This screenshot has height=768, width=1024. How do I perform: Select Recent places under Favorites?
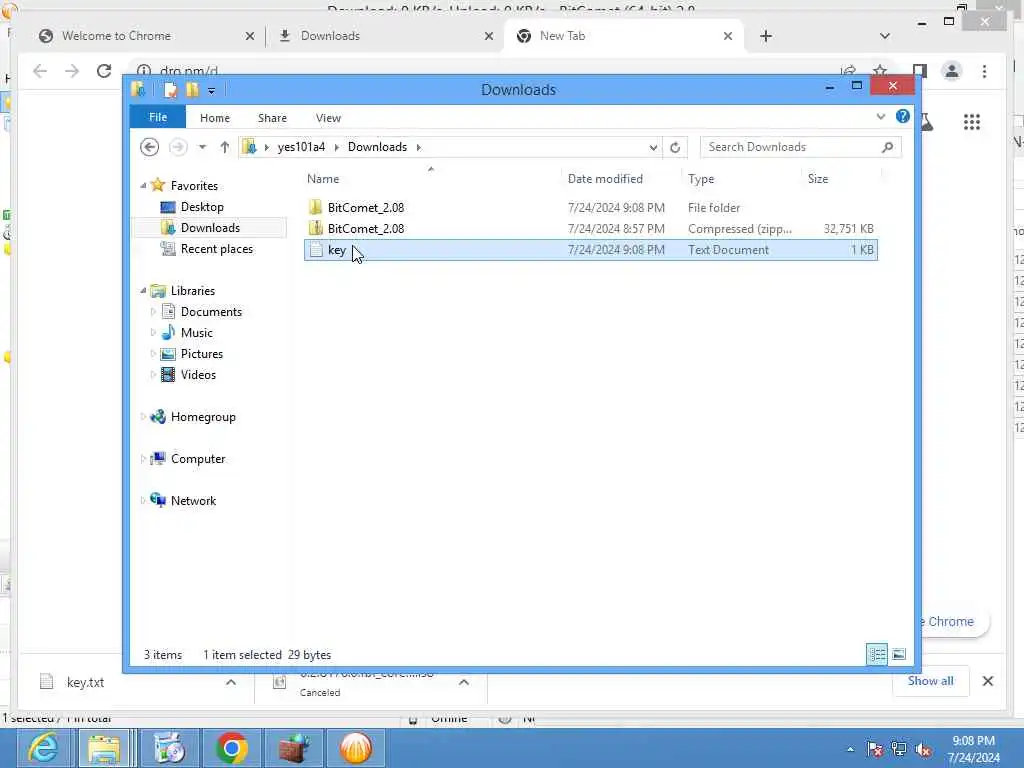[x=216, y=249]
